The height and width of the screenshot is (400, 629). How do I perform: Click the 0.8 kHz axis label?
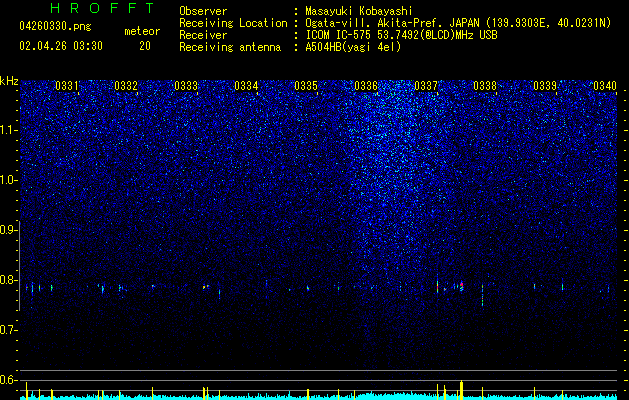pyautogui.click(x=8, y=280)
